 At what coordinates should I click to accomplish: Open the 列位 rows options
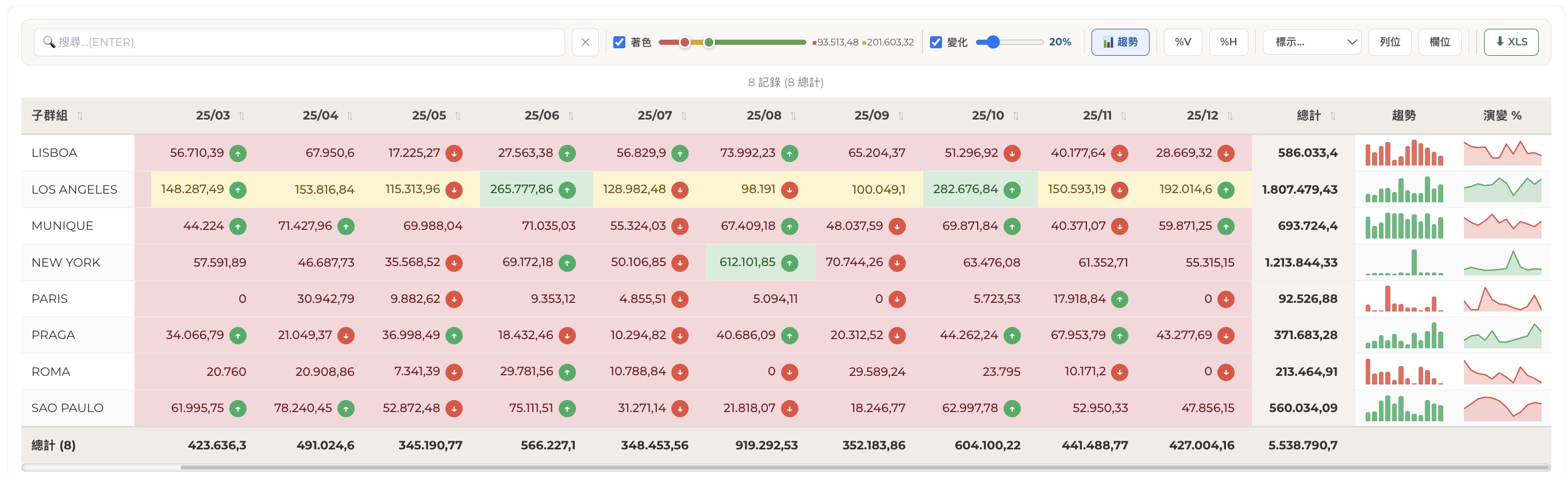(1390, 42)
